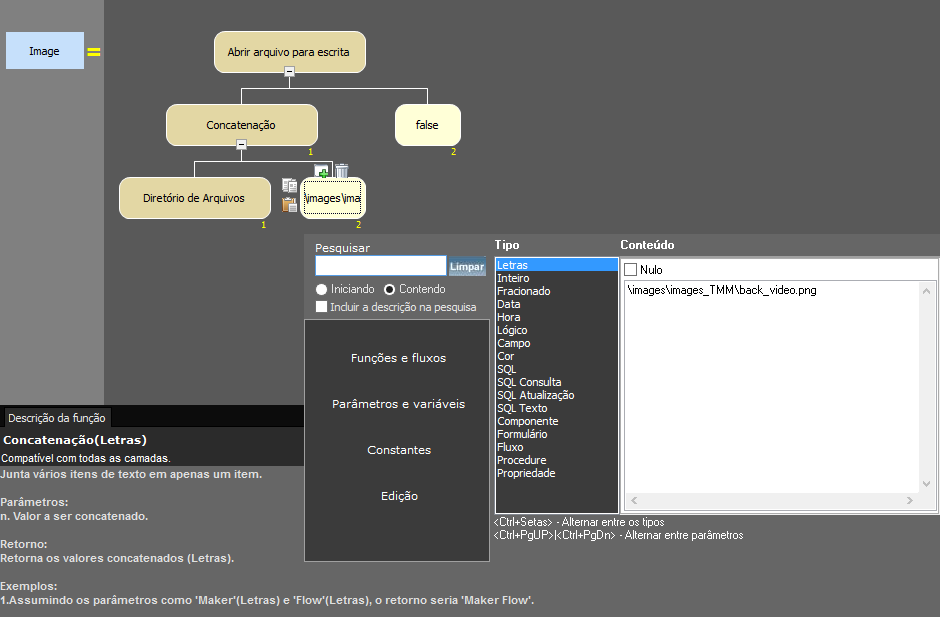Choose the Cor type in the Tipo list
The height and width of the screenshot is (617, 940).
(x=505, y=356)
